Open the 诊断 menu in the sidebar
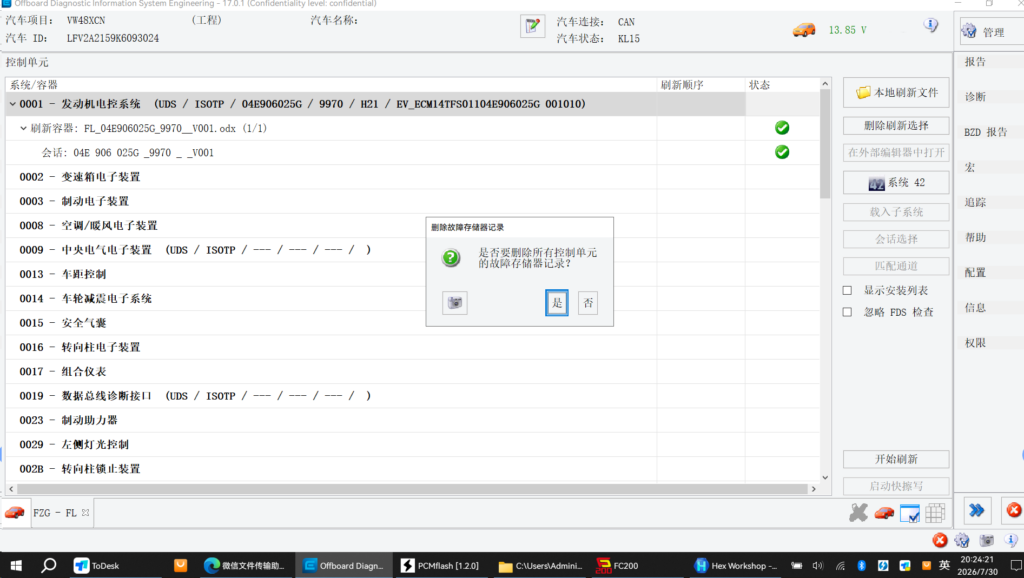 pyautogui.click(x=975, y=97)
